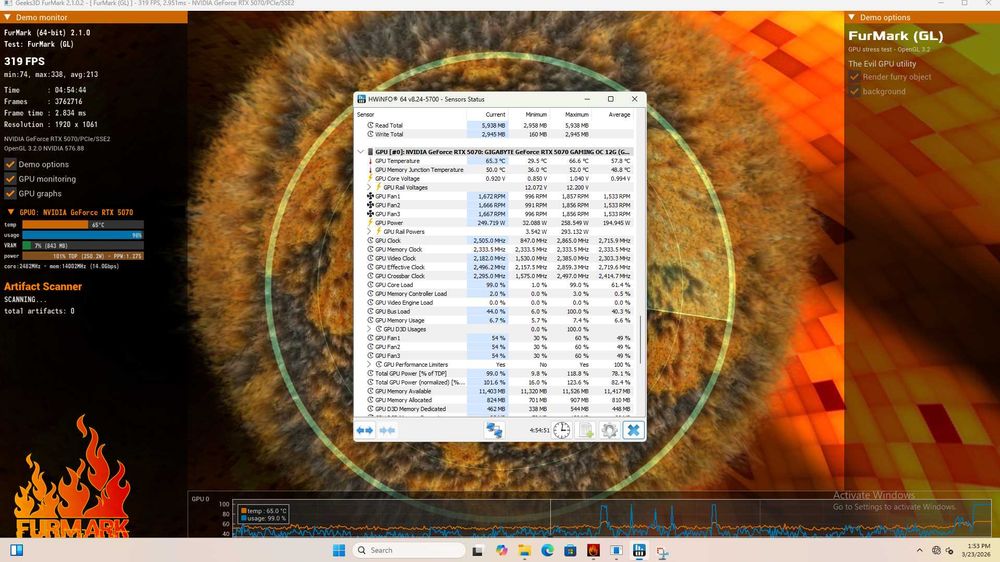The height and width of the screenshot is (562, 1000).
Task: Click the GPU 0 temperature usage graph
Action: (611, 518)
